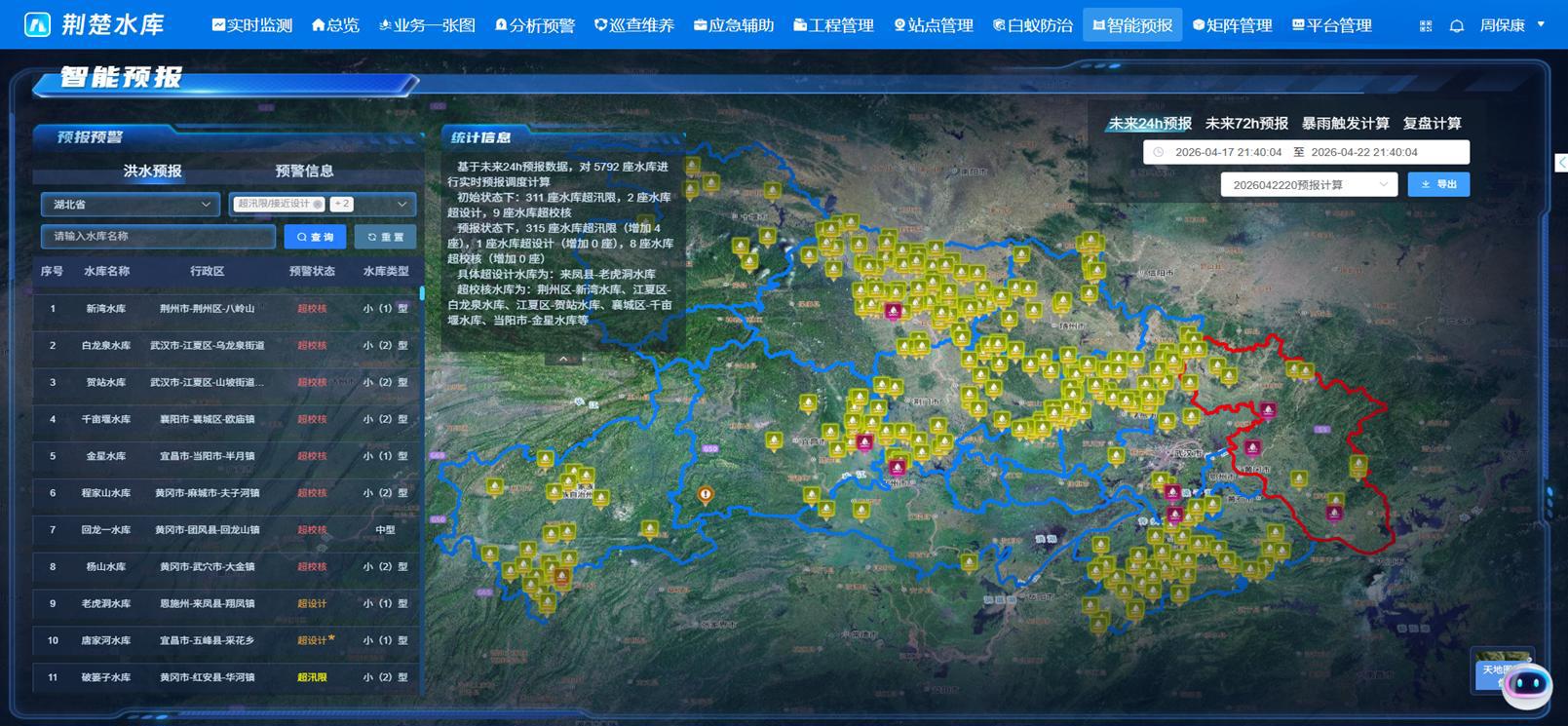Open the notification bell
This screenshot has height=726, width=1568.
pyautogui.click(x=1456, y=26)
